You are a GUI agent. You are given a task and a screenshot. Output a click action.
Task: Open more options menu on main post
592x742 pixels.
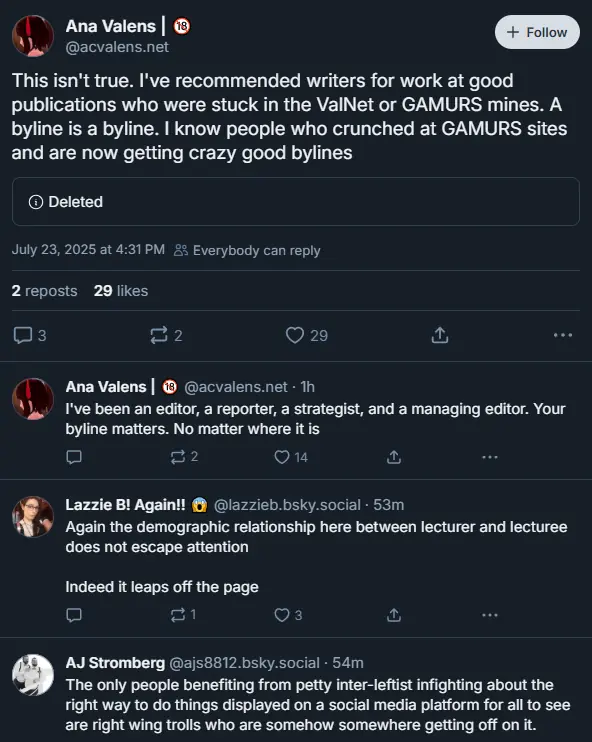[563, 335]
